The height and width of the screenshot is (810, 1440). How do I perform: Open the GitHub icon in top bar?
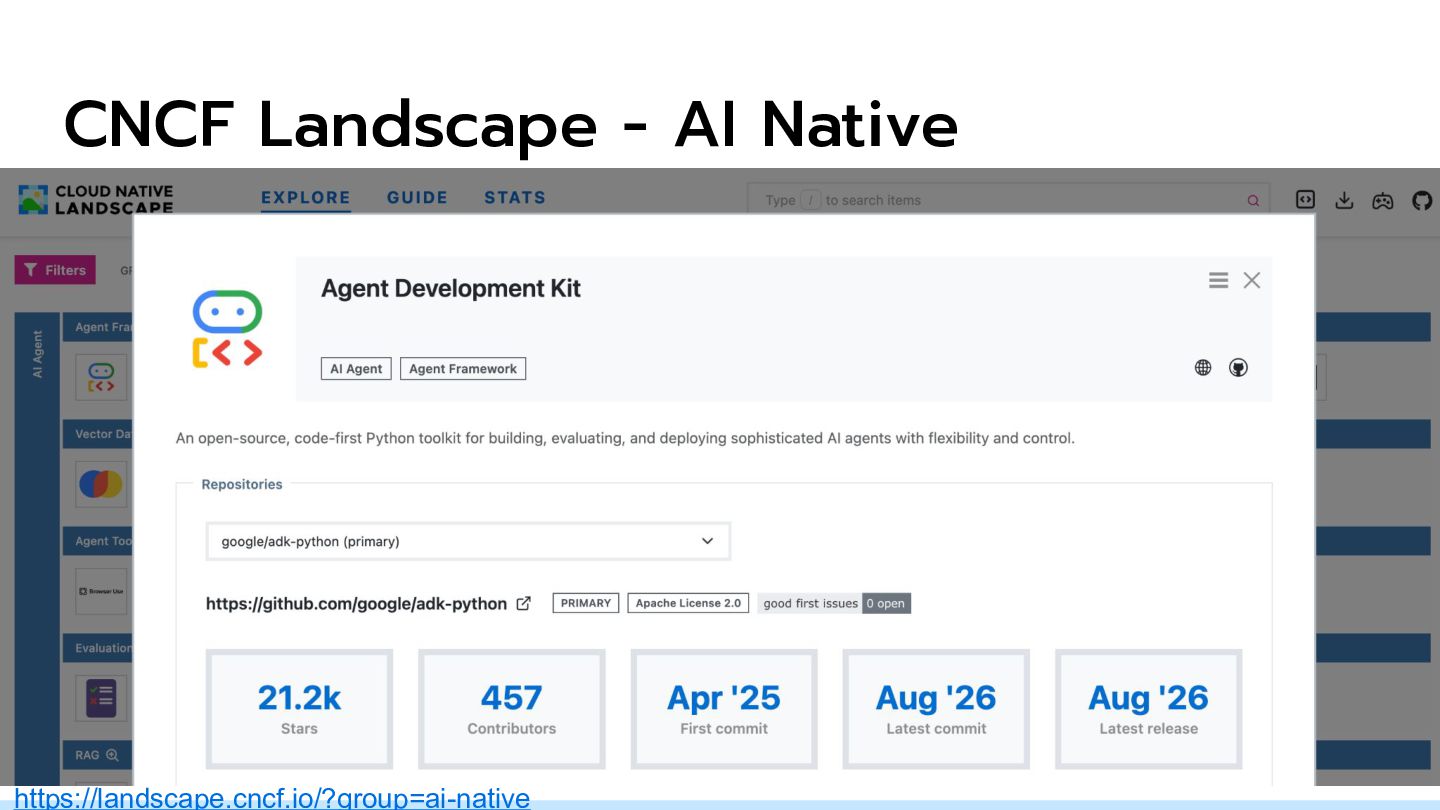(1421, 200)
